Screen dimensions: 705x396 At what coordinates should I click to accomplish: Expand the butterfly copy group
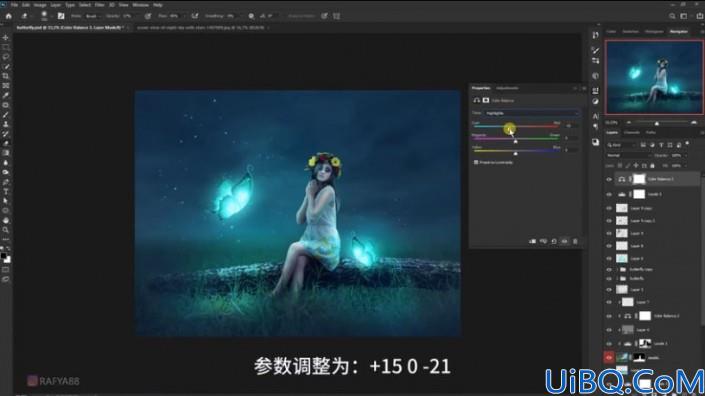coord(617,269)
